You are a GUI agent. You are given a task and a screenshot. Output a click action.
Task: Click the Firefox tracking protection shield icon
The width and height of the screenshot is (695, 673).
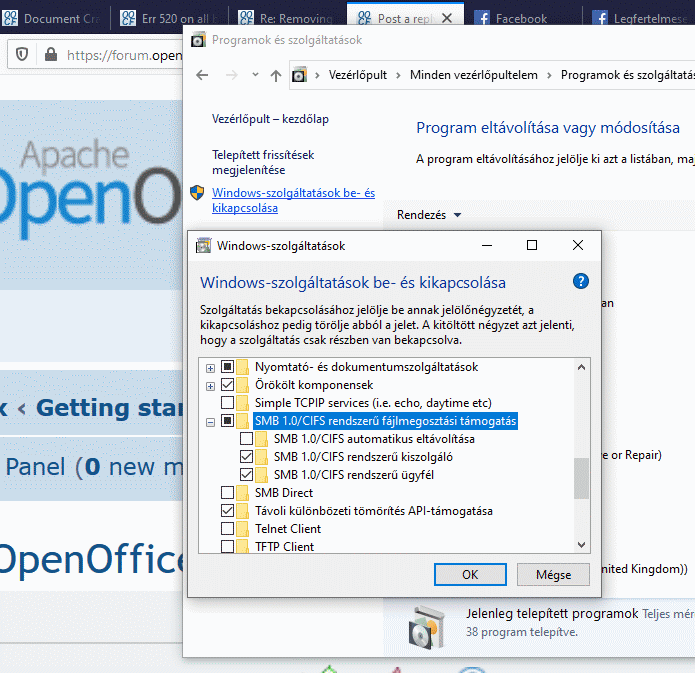click(22, 55)
